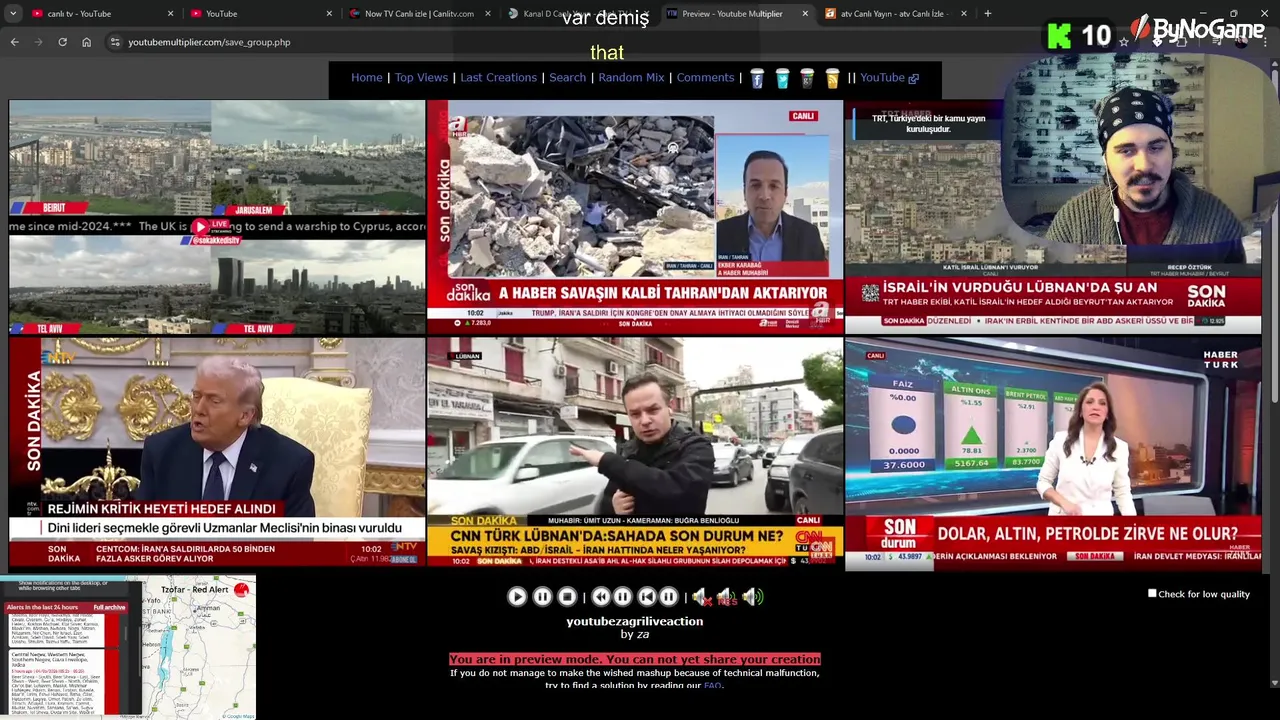The height and width of the screenshot is (720, 1280).
Task: Click the Beirut, Jerusalem, Tel Aviv camera feed
Action: tap(217, 216)
